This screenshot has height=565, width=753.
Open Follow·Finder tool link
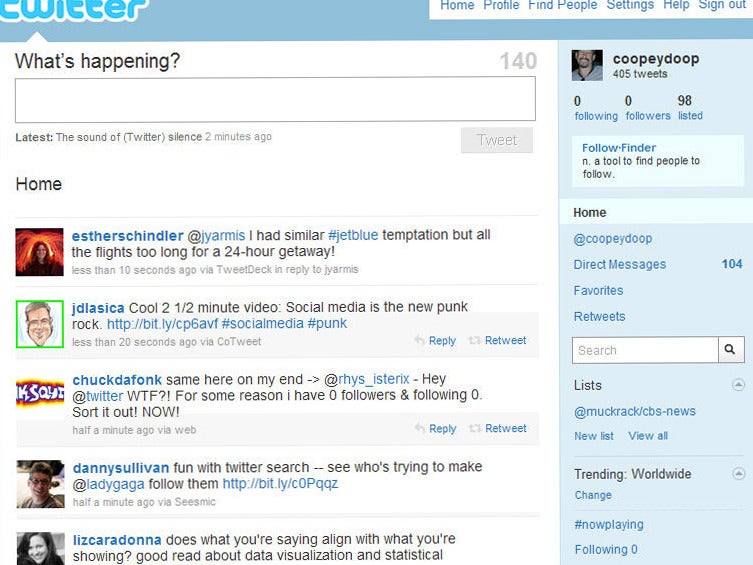click(x=619, y=148)
